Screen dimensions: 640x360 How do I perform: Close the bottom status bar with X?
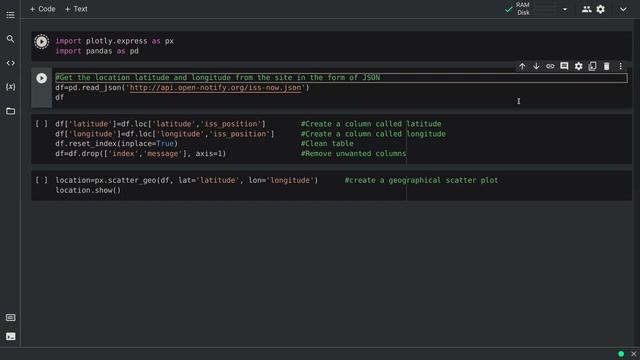[x=633, y=354]
